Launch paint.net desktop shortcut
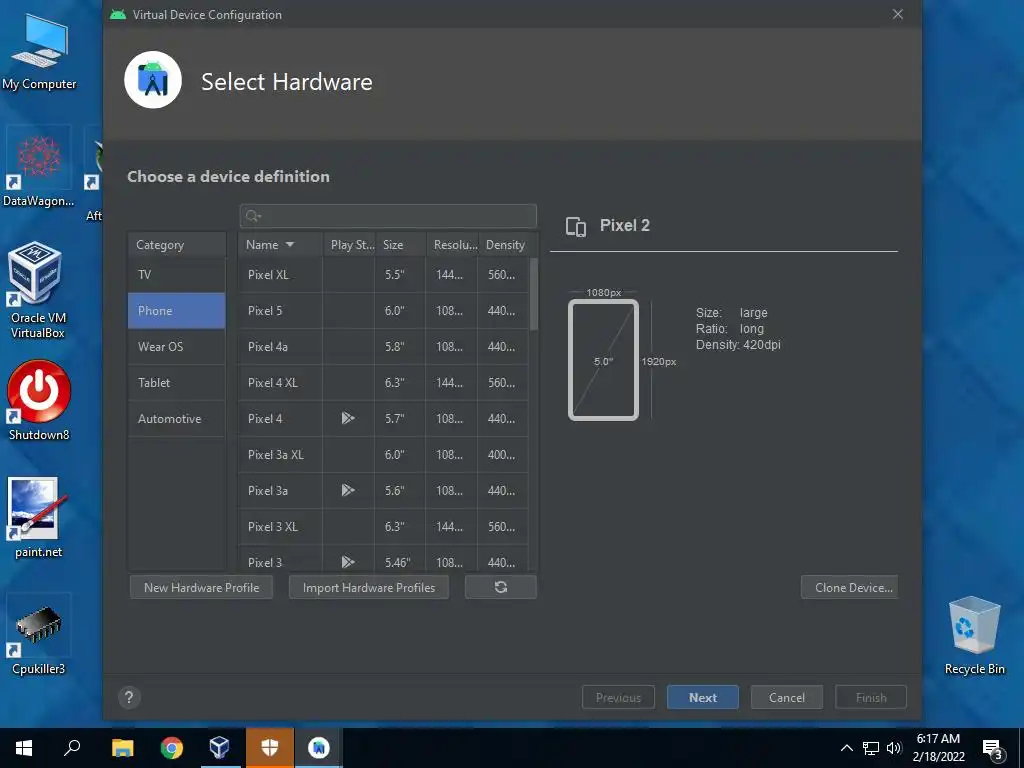This screenshot has height=768, width=1024. click(x=38, y=517)
